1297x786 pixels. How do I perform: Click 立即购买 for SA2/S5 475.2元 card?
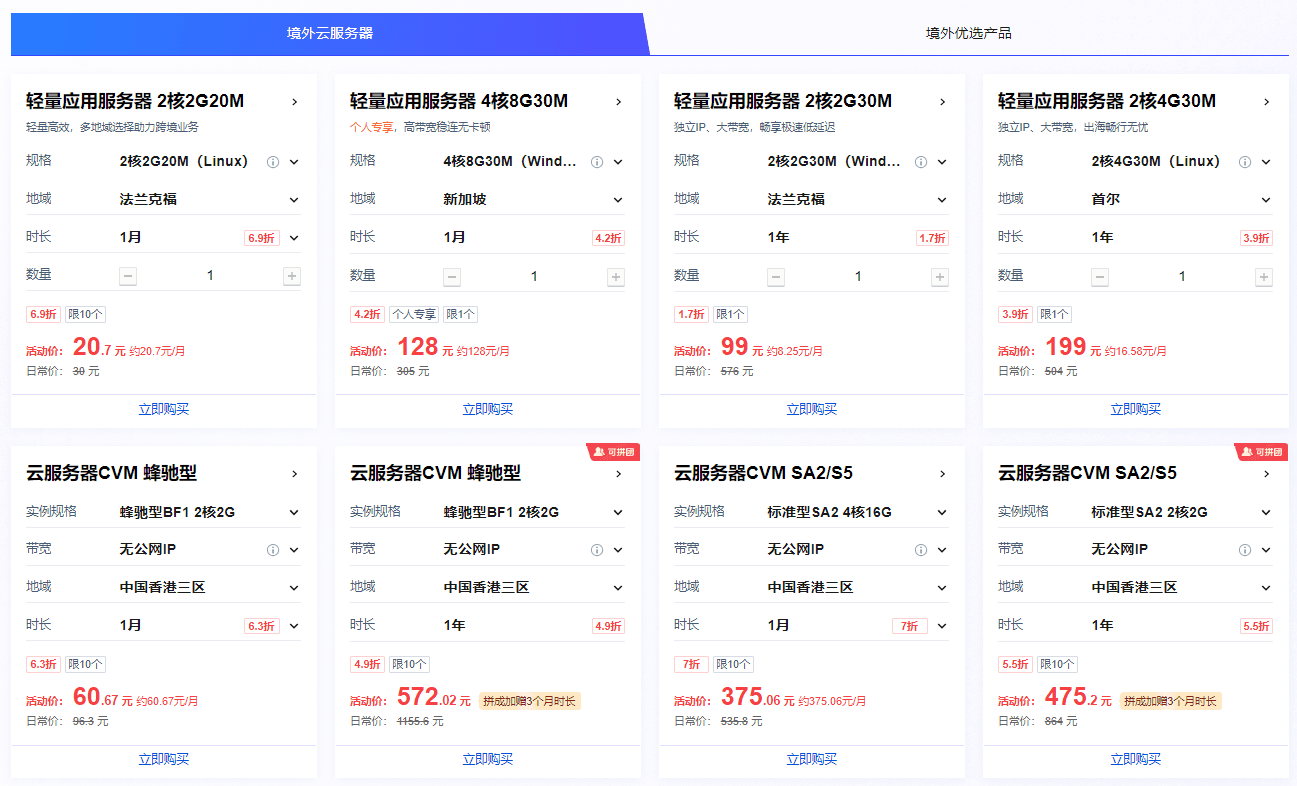pyautogui.click(x=1136, y=759)
